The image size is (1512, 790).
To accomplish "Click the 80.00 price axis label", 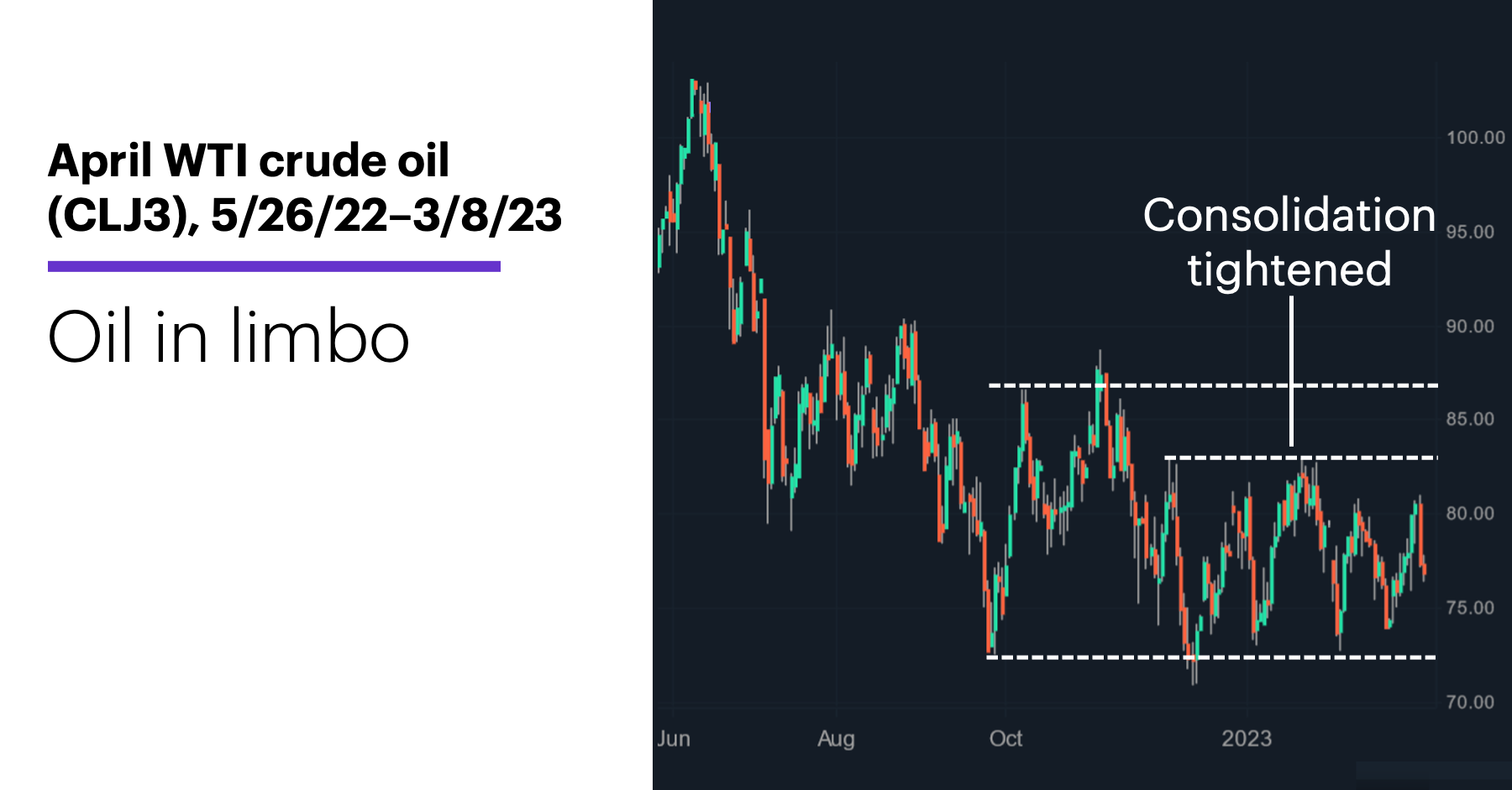I will (1470, 513).
